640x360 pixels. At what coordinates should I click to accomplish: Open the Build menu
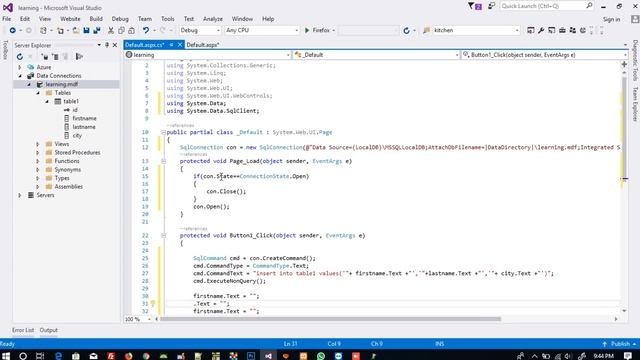pyautogui.click(x=96, y=19)
